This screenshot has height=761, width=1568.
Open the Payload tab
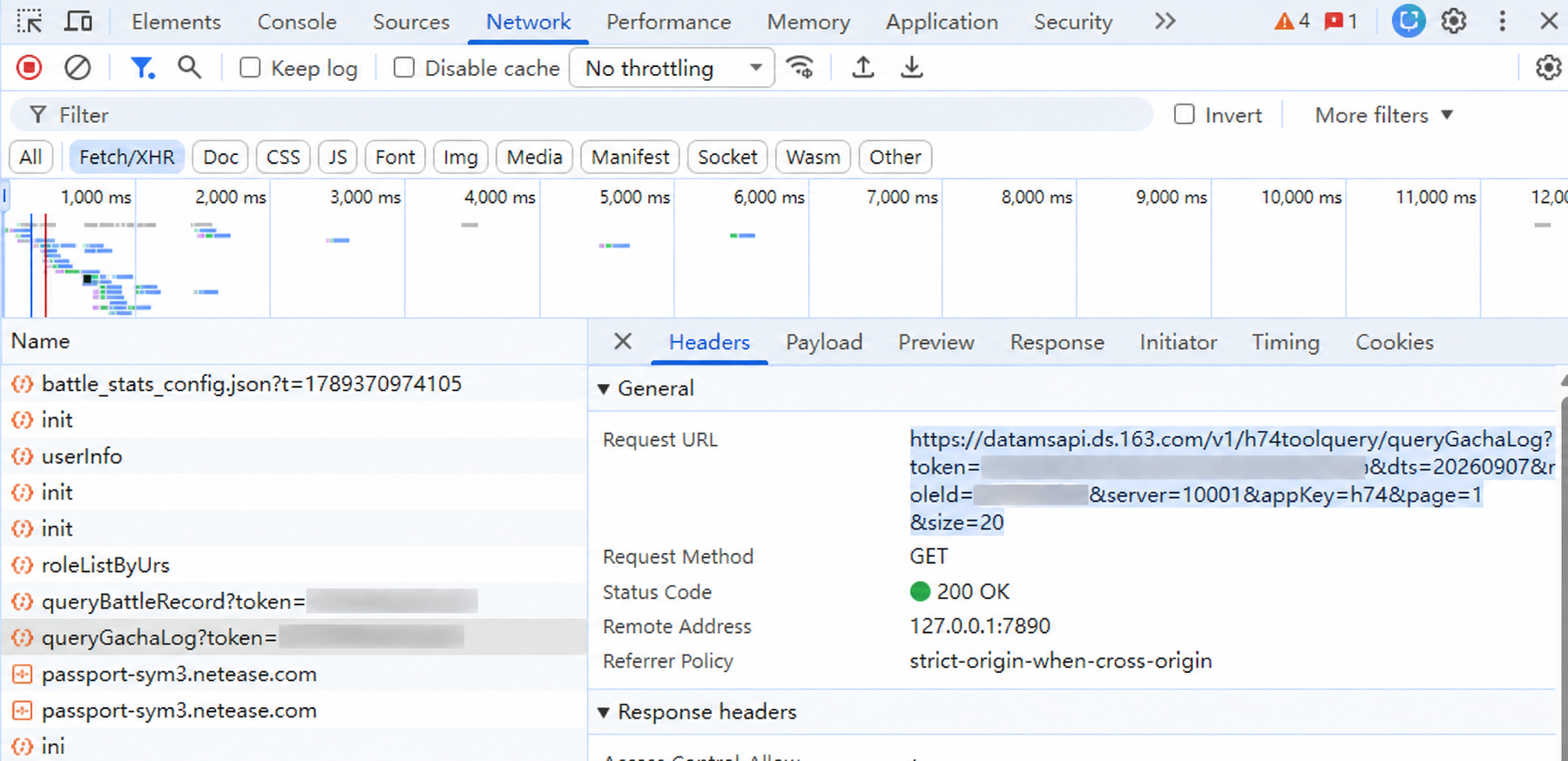coord(824,342)
